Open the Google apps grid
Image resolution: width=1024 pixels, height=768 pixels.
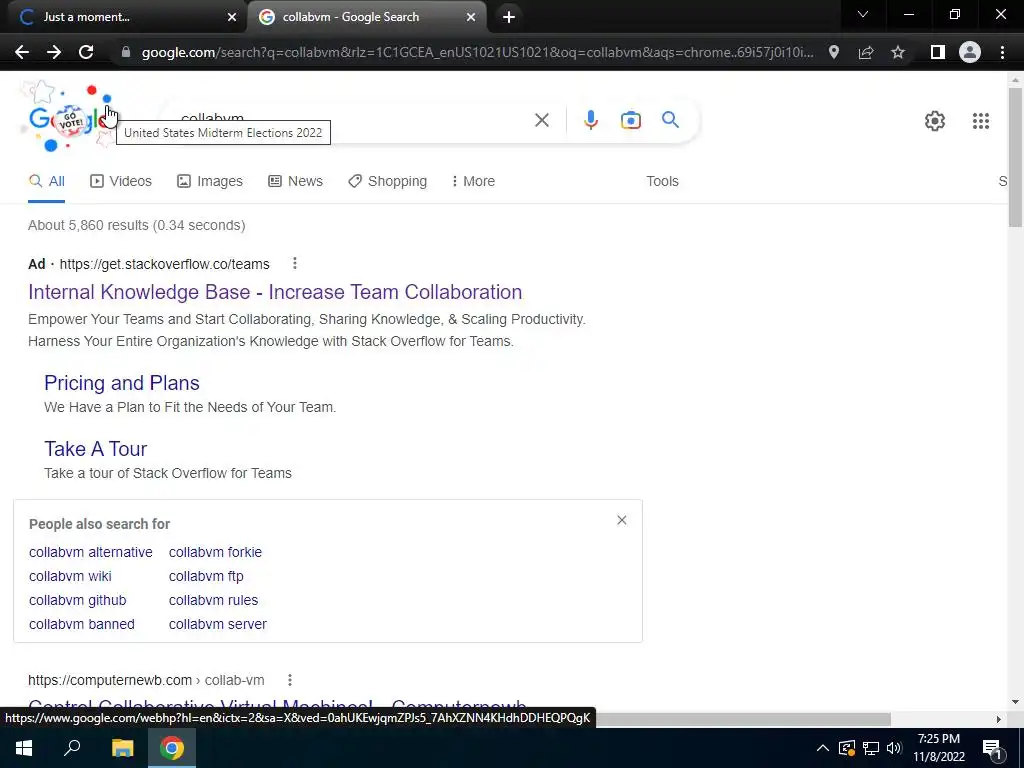coord(981,121)
